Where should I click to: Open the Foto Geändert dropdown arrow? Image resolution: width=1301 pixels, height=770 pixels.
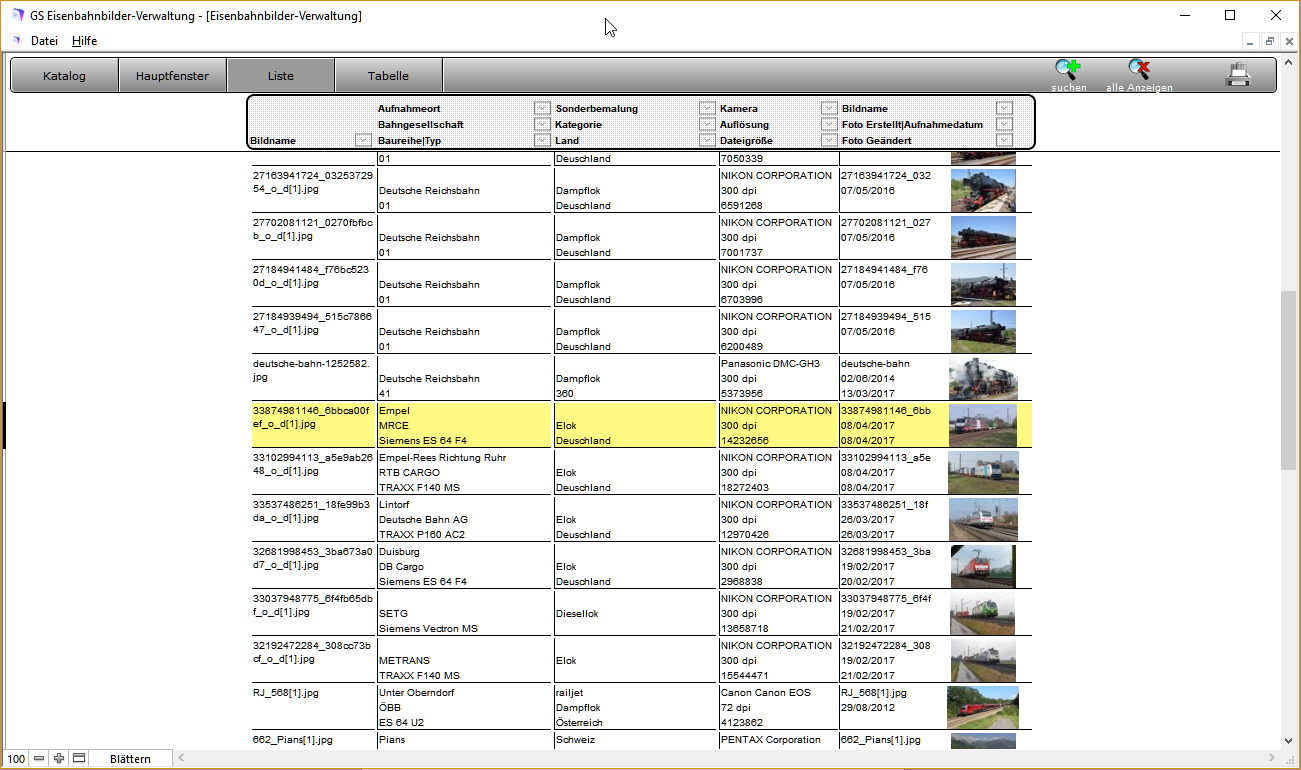point(1004,141)
